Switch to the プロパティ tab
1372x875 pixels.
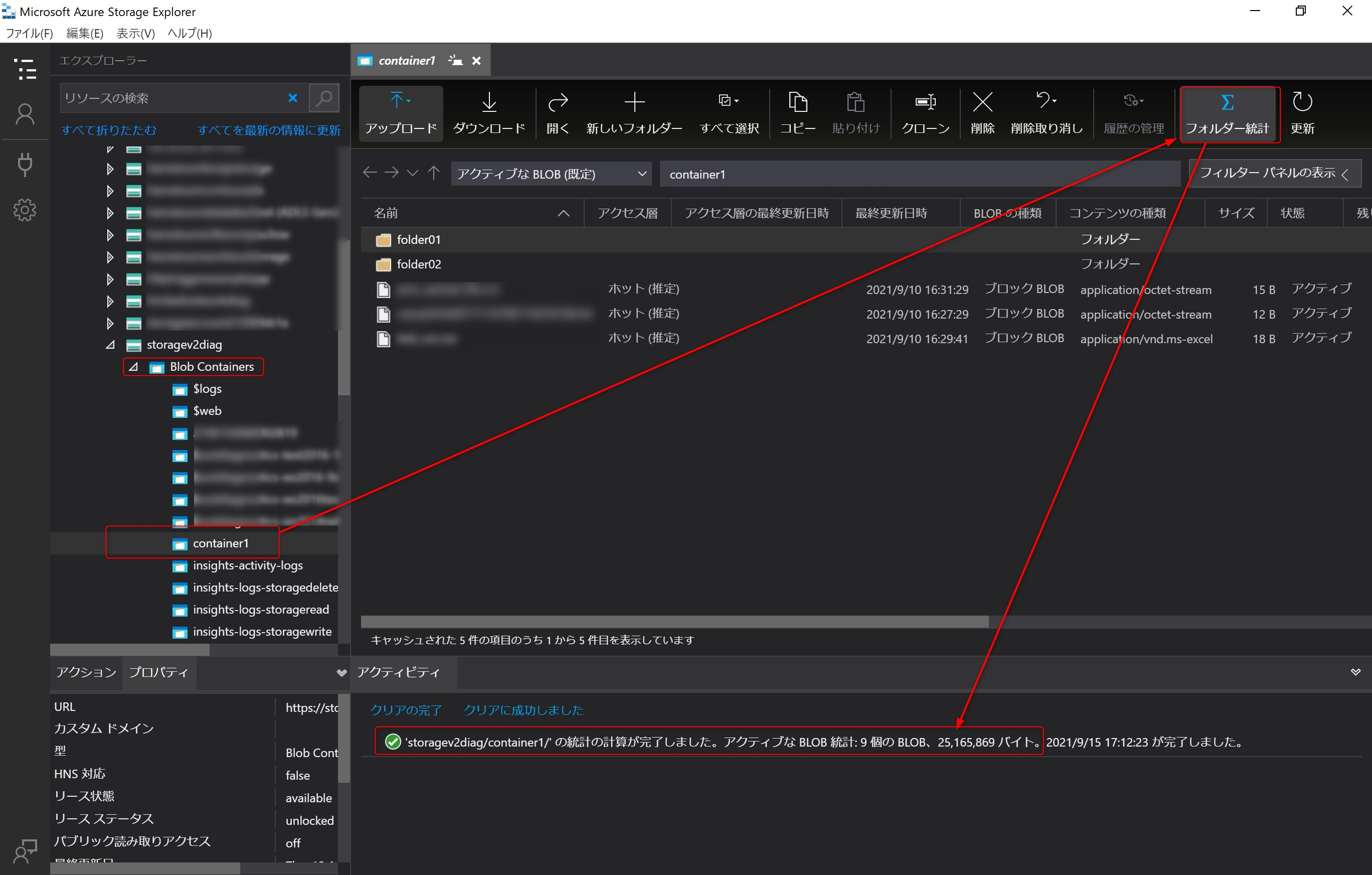tap(158, 672)
